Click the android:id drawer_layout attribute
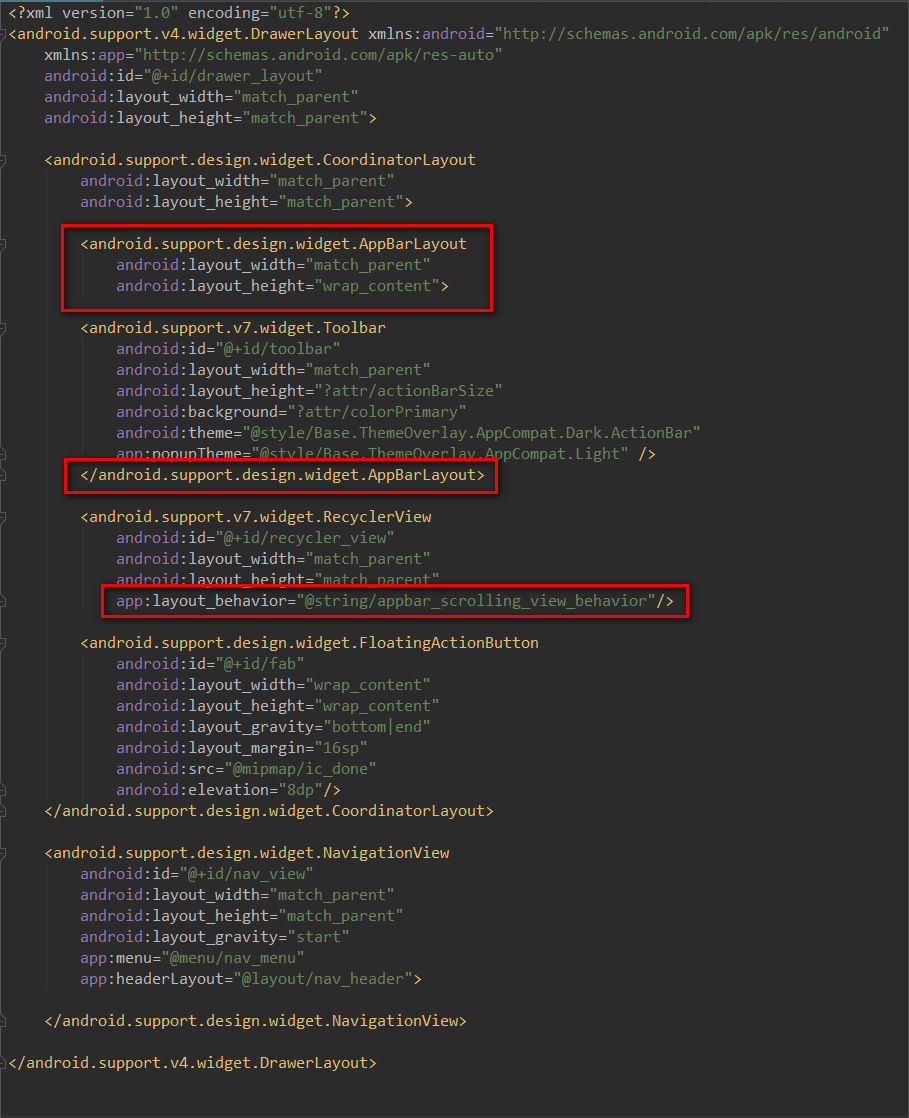Viewport: 909px width, 1118px height. [183, 76]
